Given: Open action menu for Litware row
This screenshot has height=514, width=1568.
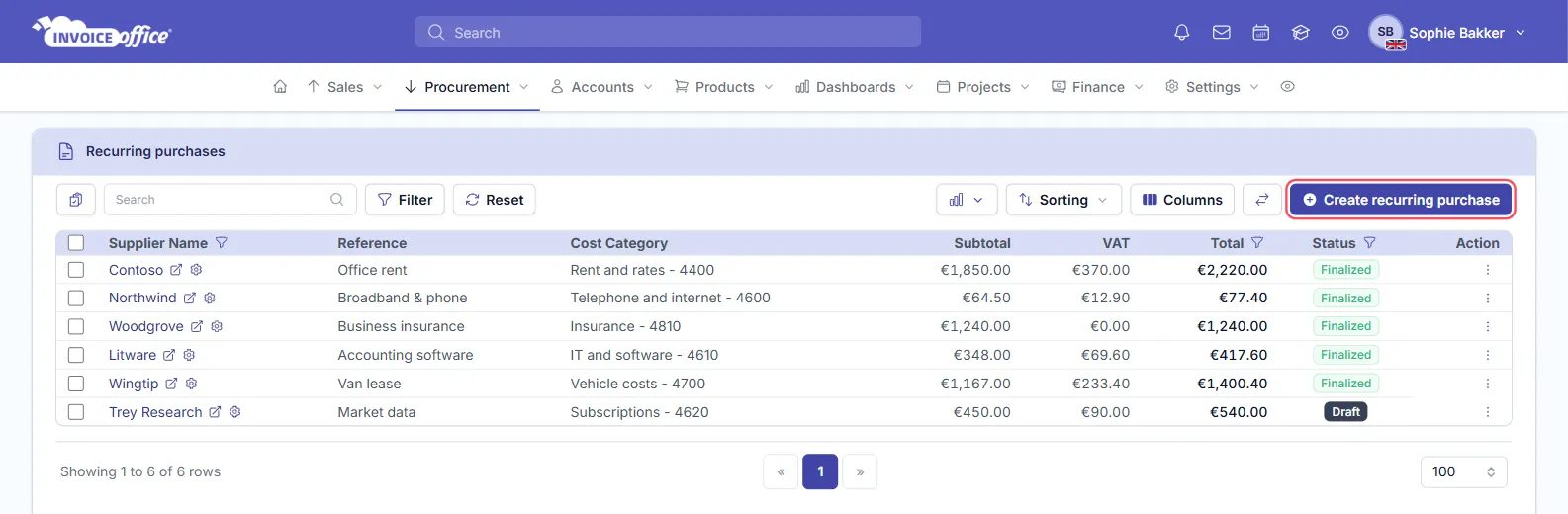Looking at the screenshot, I should point(1488,355).
